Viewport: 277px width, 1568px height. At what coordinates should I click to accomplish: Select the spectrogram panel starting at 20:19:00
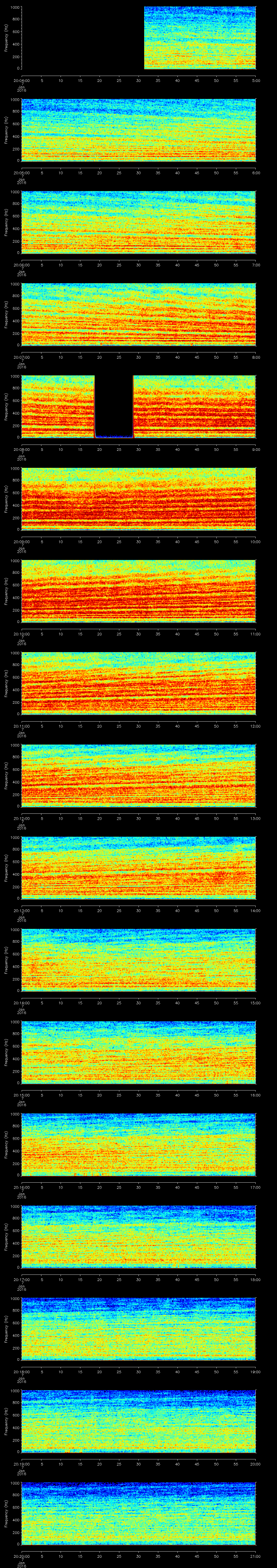tap(139, 1421)
